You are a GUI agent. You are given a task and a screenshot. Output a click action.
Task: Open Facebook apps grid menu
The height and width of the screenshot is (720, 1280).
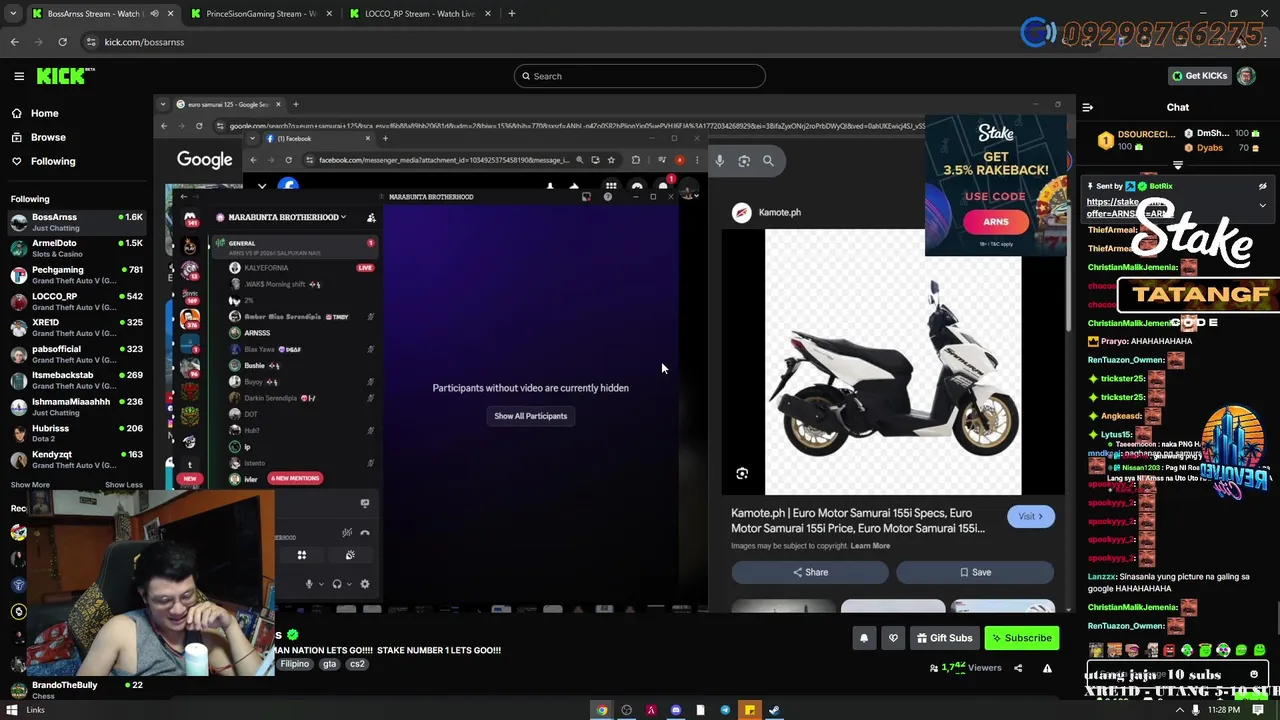coord(611,186)
